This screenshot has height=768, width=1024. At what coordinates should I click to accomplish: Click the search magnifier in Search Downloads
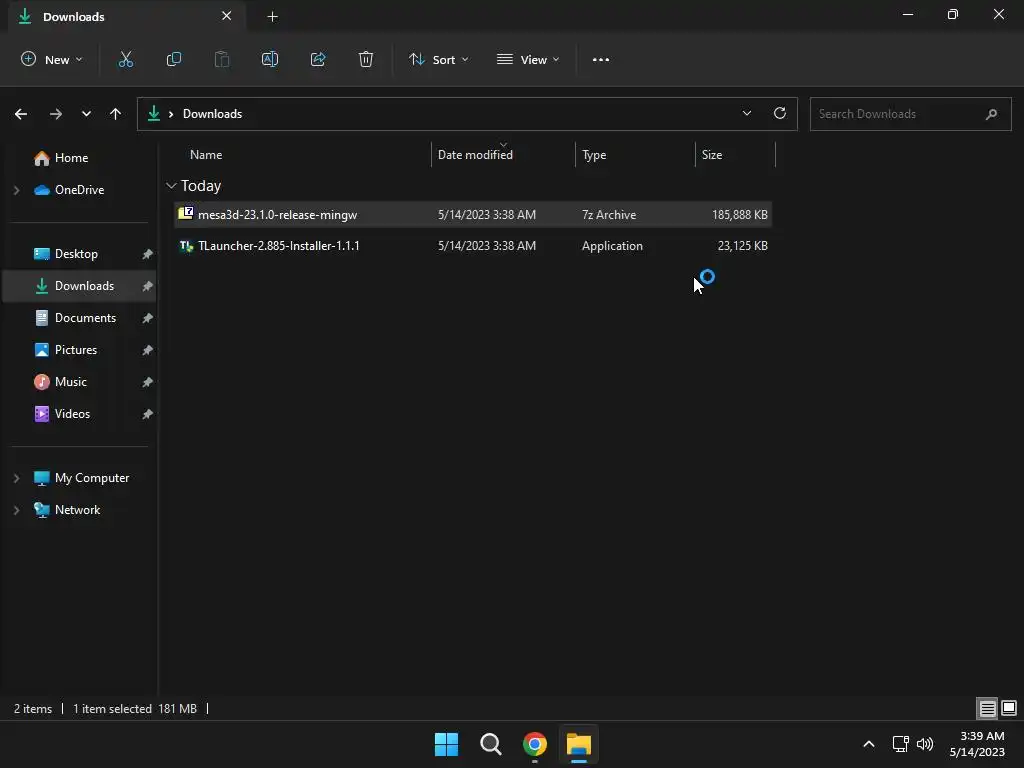point(991,114)
